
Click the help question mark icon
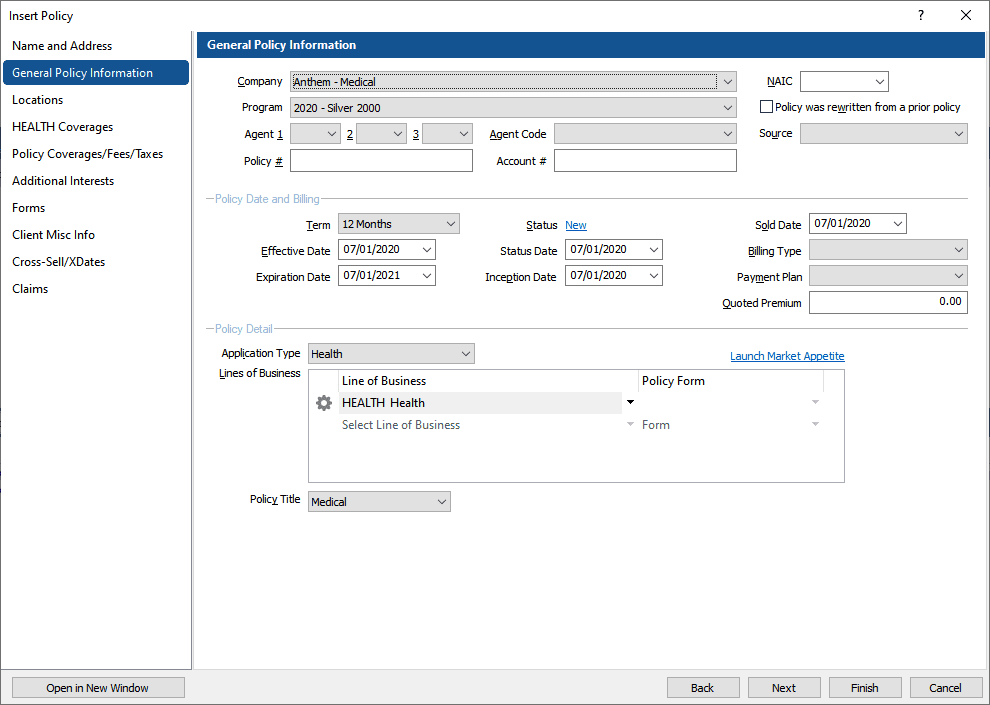[x=921, y=15]
